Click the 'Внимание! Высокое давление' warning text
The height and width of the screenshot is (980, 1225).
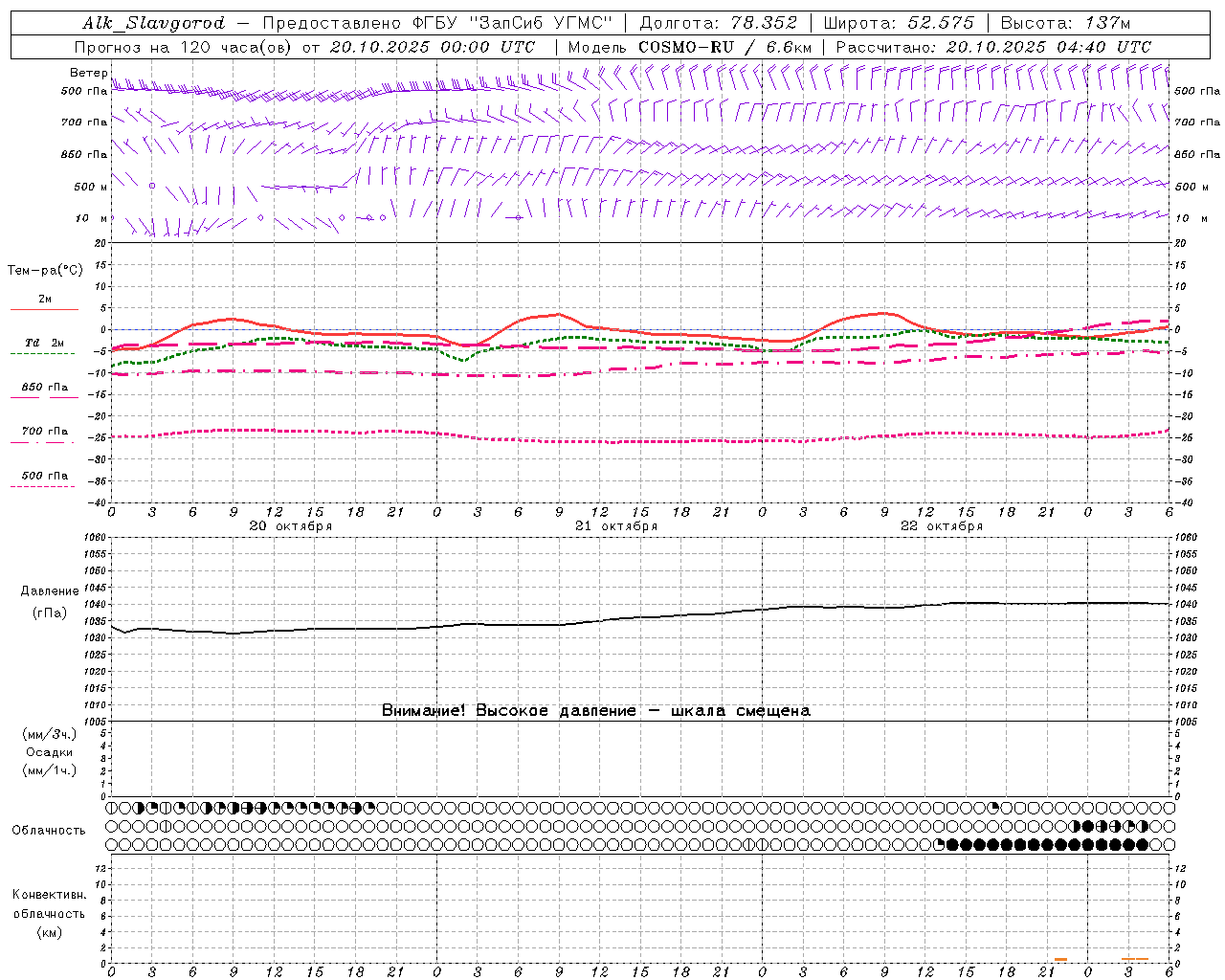(508, 711)
